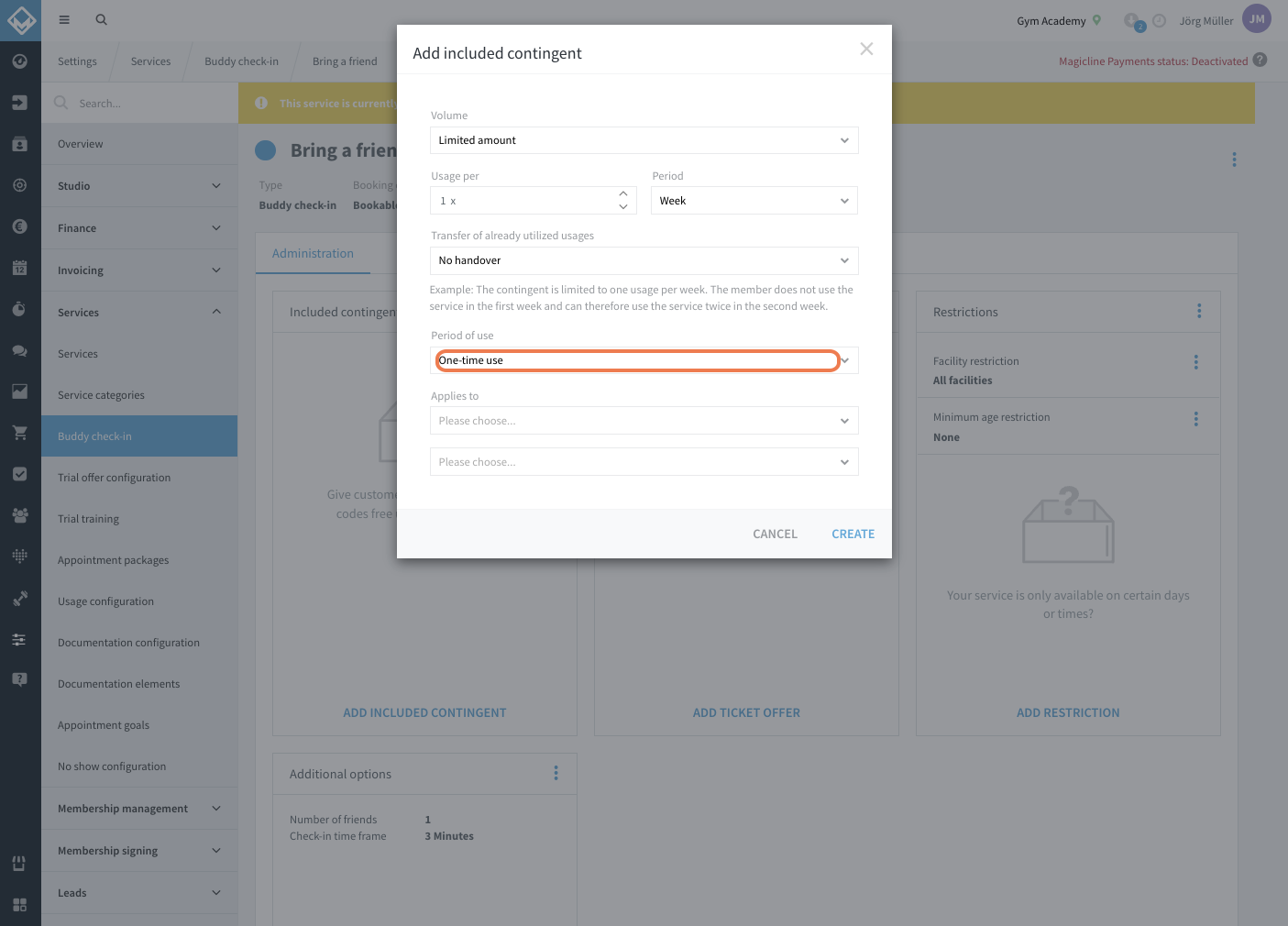
Task: Collapse the Services sidebar section
Action: coord(139,313)
